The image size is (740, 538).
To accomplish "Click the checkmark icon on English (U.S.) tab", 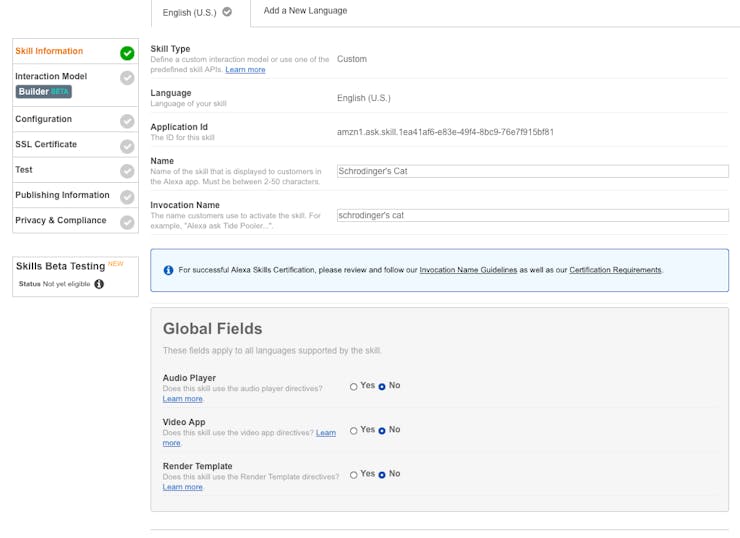I will coord(227,12).
